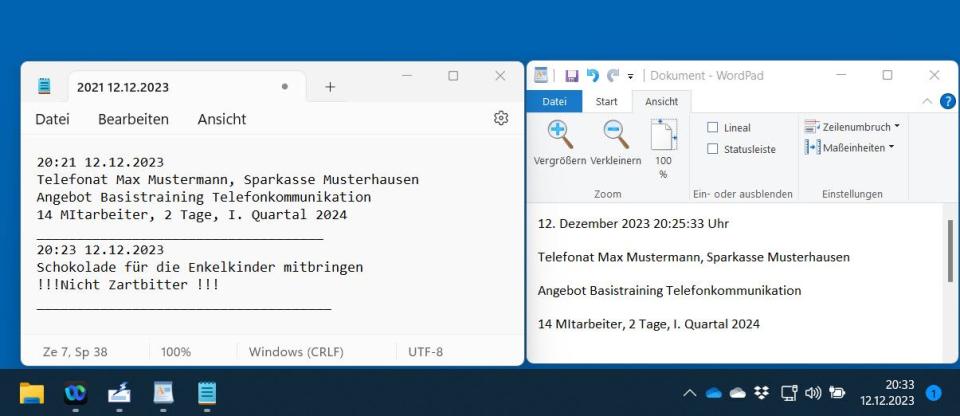This screenshot has height=416, width=960.
Task: Open the blue OneDrive tray icon
Action: 713,393
